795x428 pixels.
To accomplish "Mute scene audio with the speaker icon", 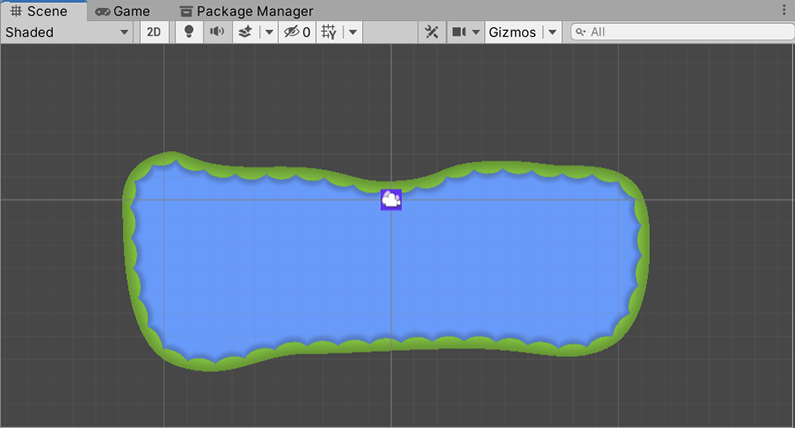I will pyautogui.click(x=216, y=32).
